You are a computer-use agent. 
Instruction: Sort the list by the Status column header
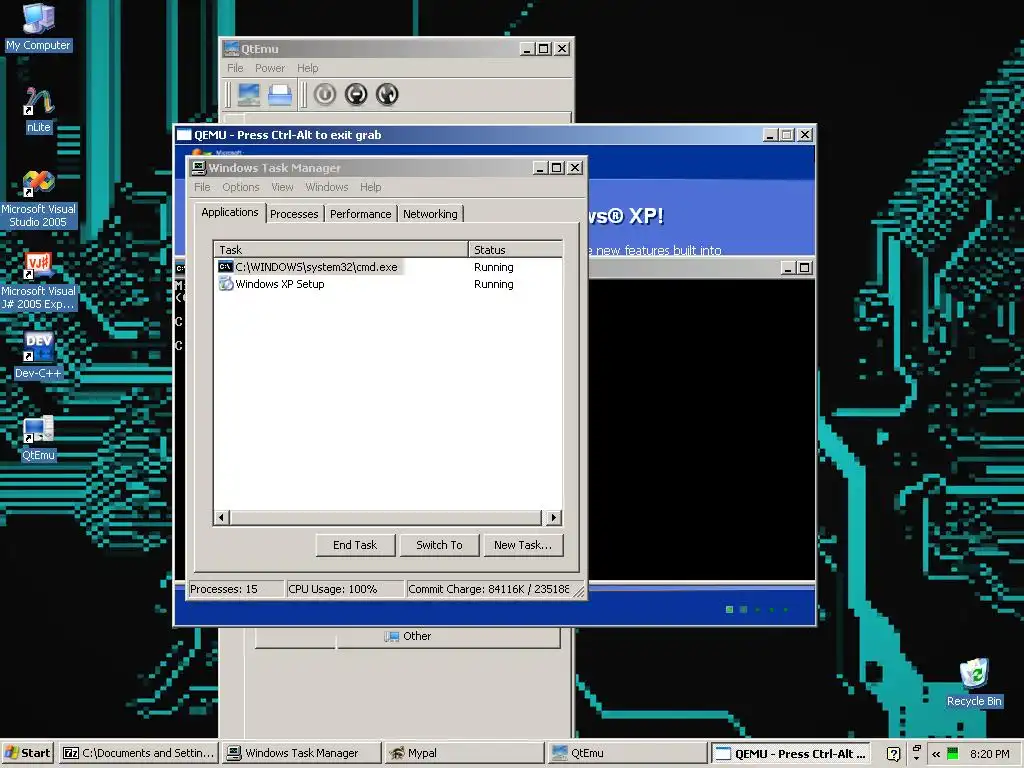tap(515, 249)
